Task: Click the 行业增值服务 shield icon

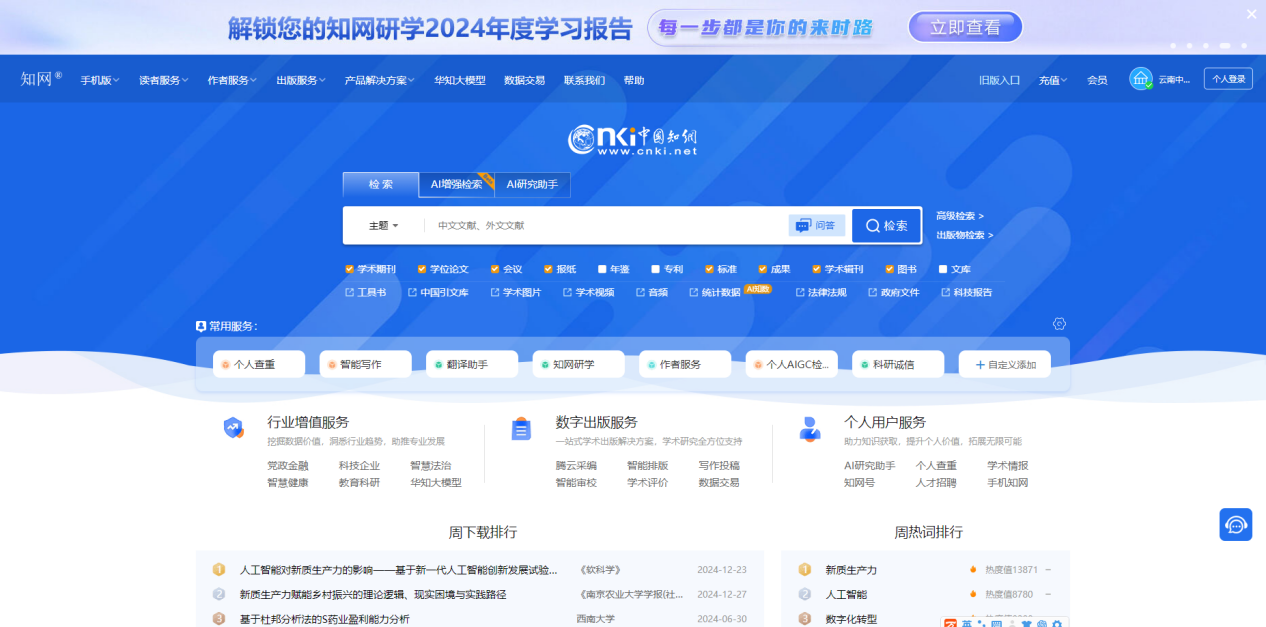Action: (x=233, y=428)
